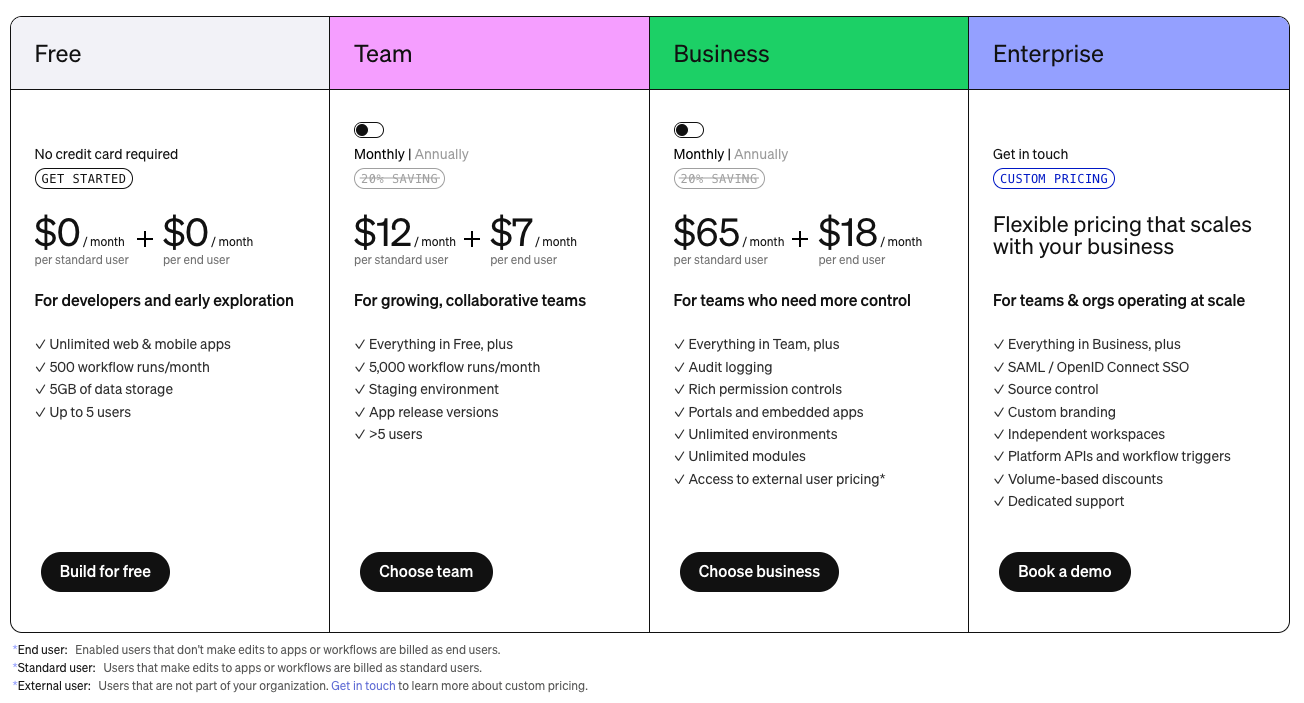Click the Enterprise plan header

coord(1128,54)
